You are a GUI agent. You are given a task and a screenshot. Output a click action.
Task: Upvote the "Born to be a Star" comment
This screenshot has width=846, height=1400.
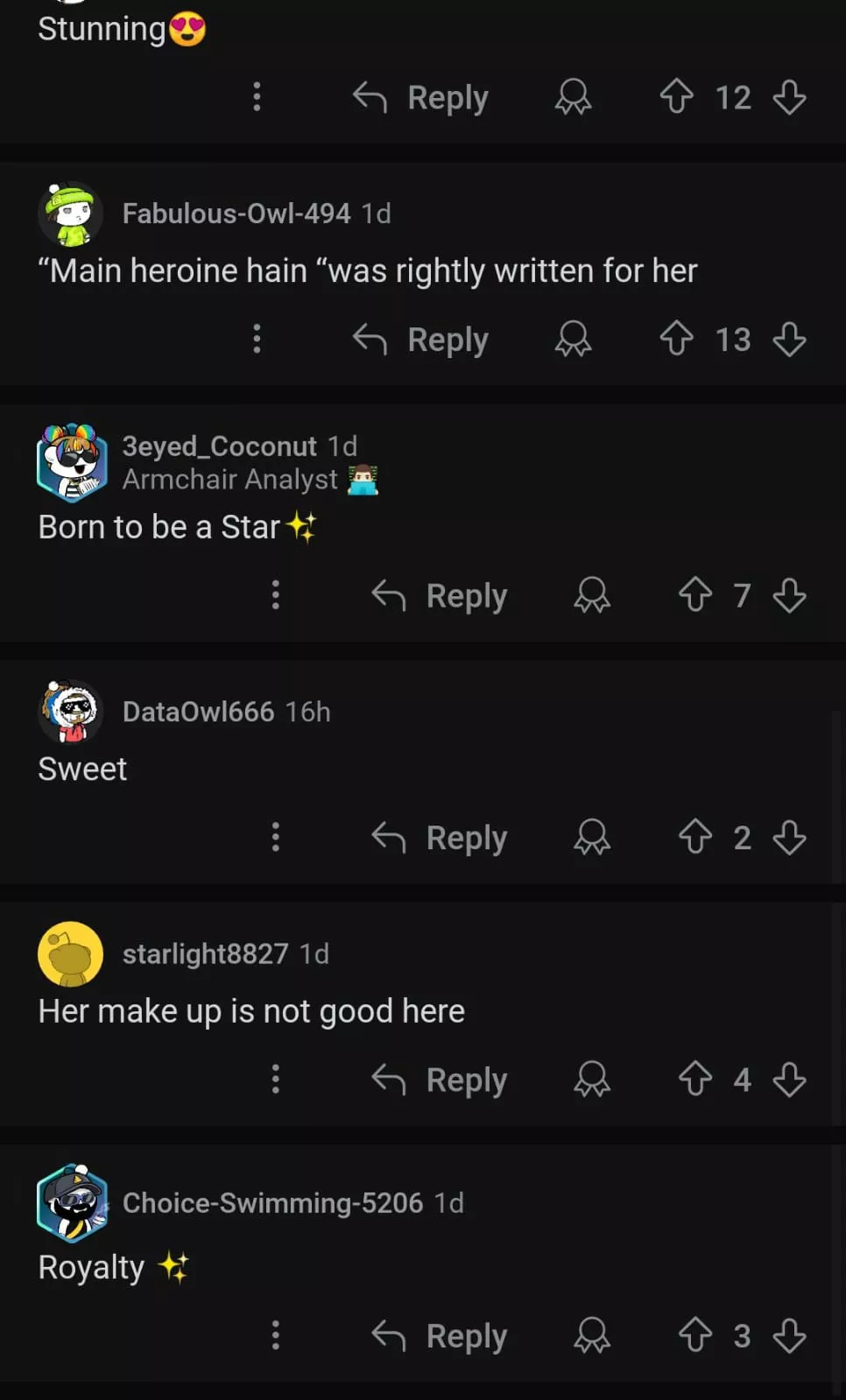click(695, 595)
